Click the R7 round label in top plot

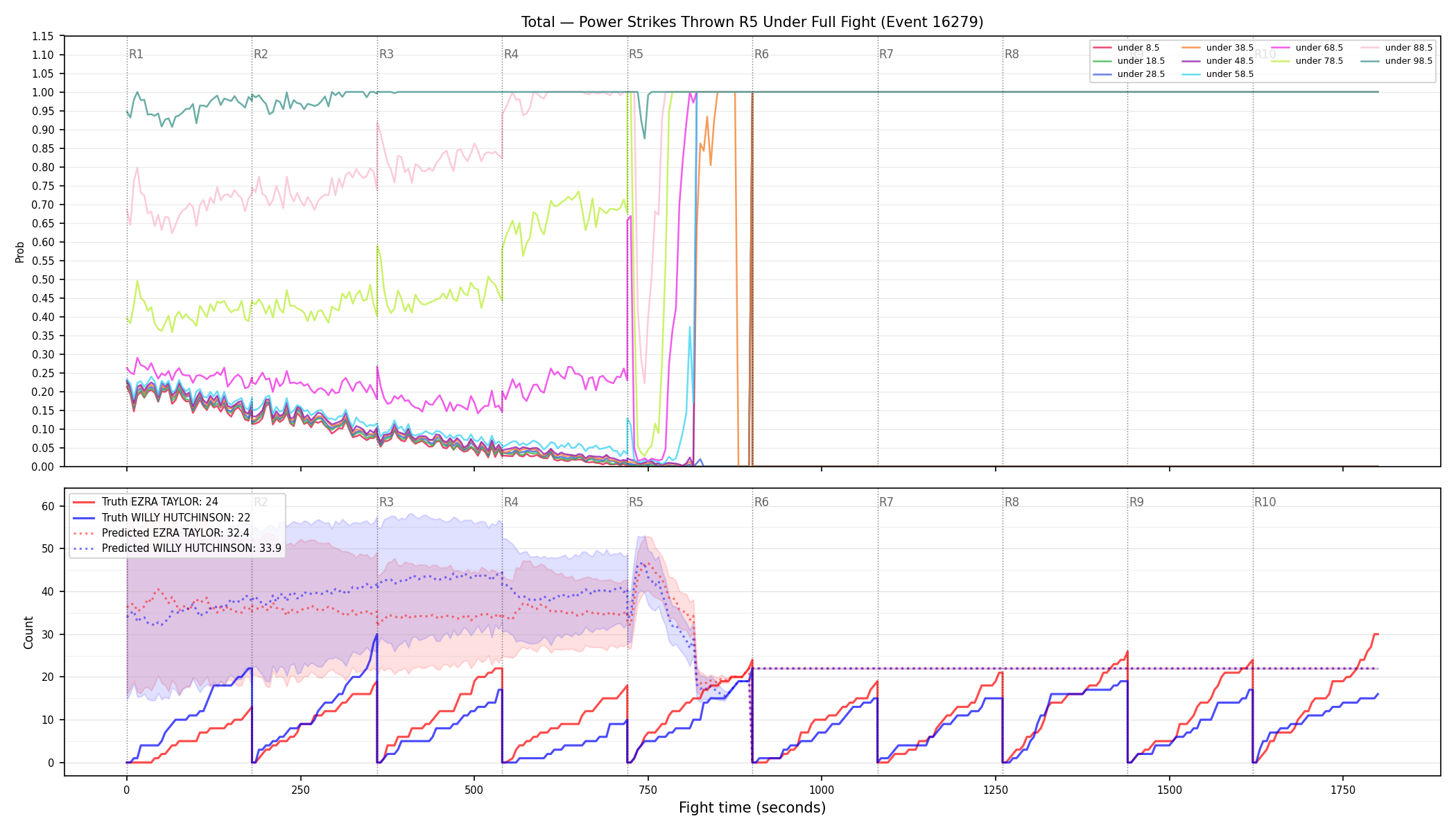pos(886,54)
